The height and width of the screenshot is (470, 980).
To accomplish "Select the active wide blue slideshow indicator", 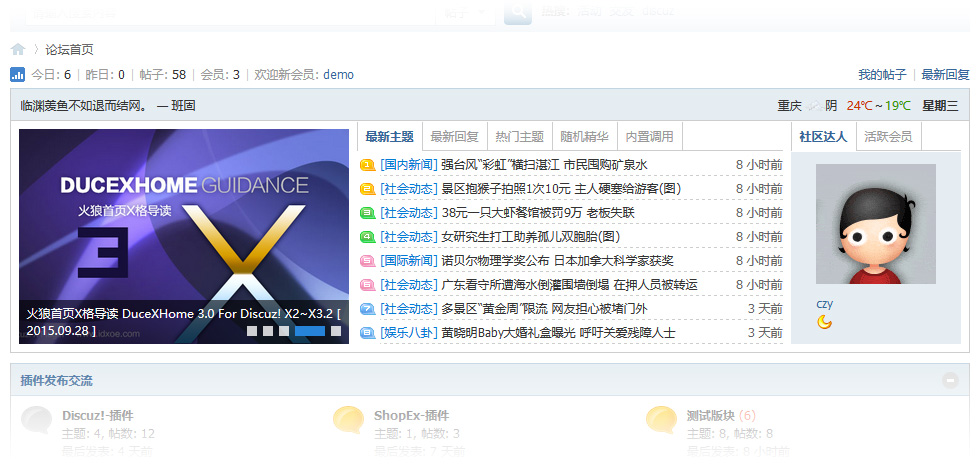I will (x=310, y=330).
